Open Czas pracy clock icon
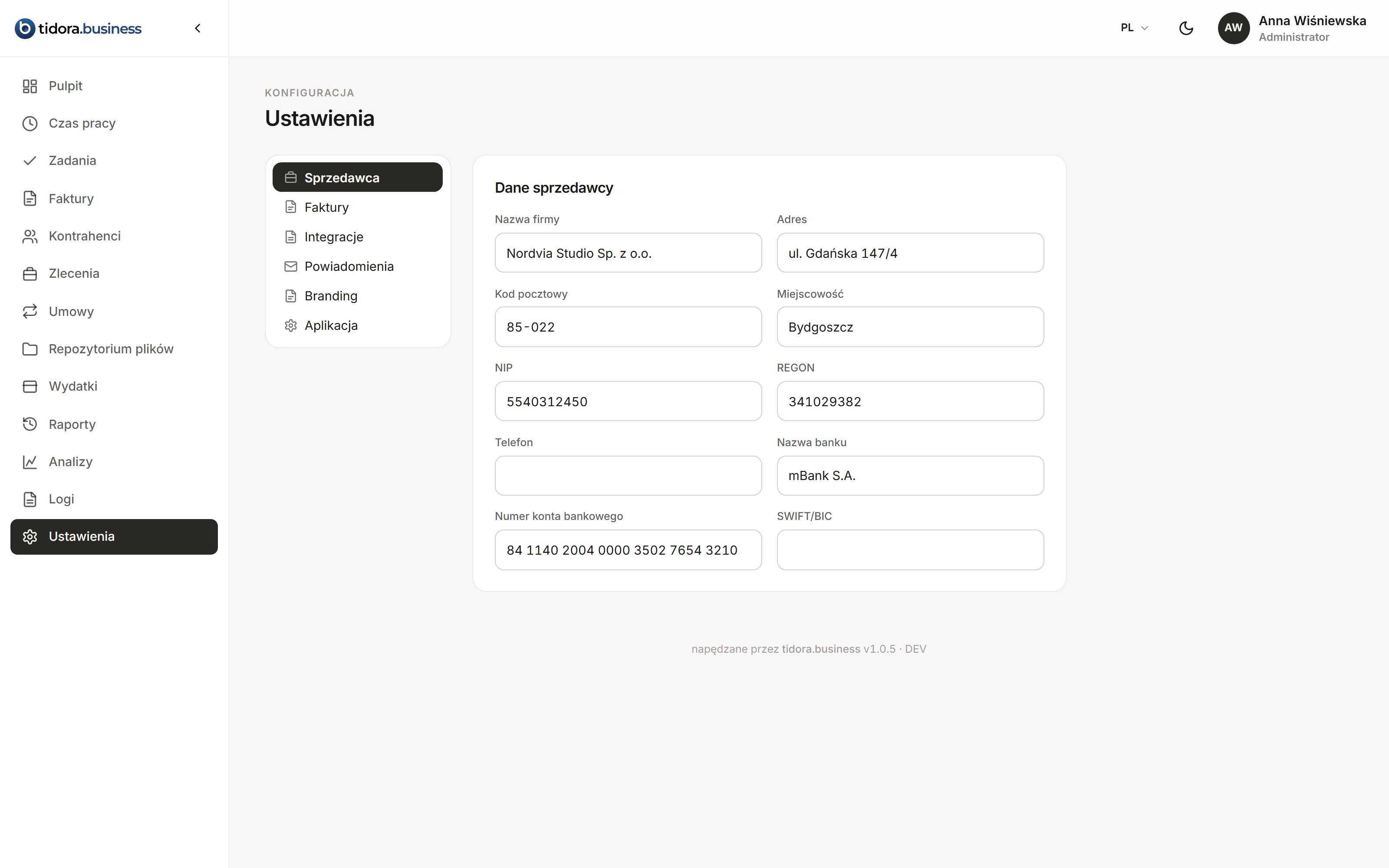Image resolution: width=1389 pixels, height=868 pixels. pos(30,123)
